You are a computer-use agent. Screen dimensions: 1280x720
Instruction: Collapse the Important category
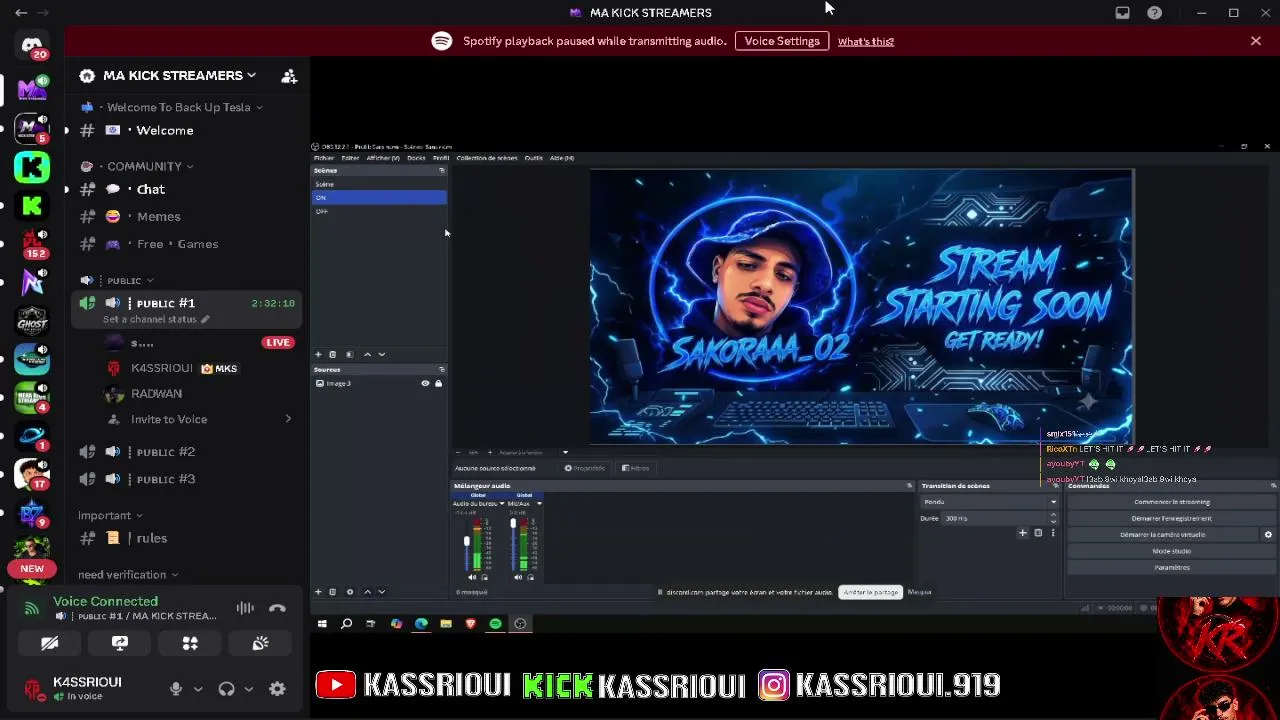coord(111,515)
